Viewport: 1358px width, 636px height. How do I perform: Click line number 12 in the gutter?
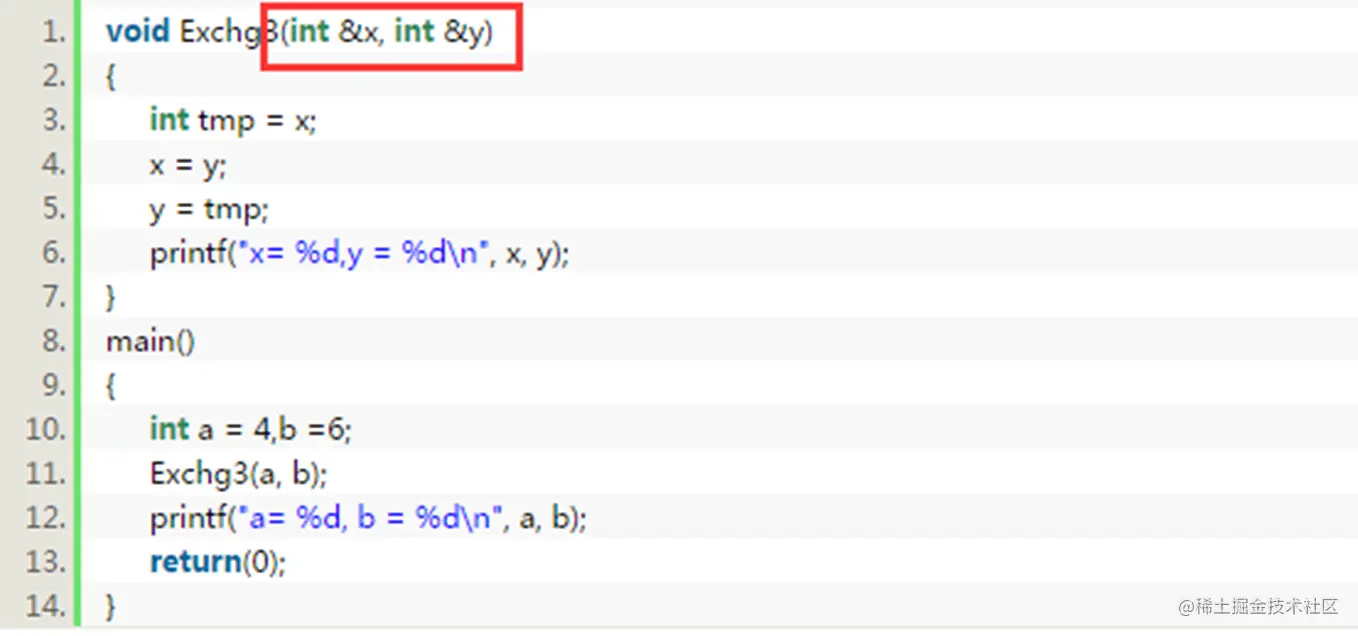click(x=47, y=518)
